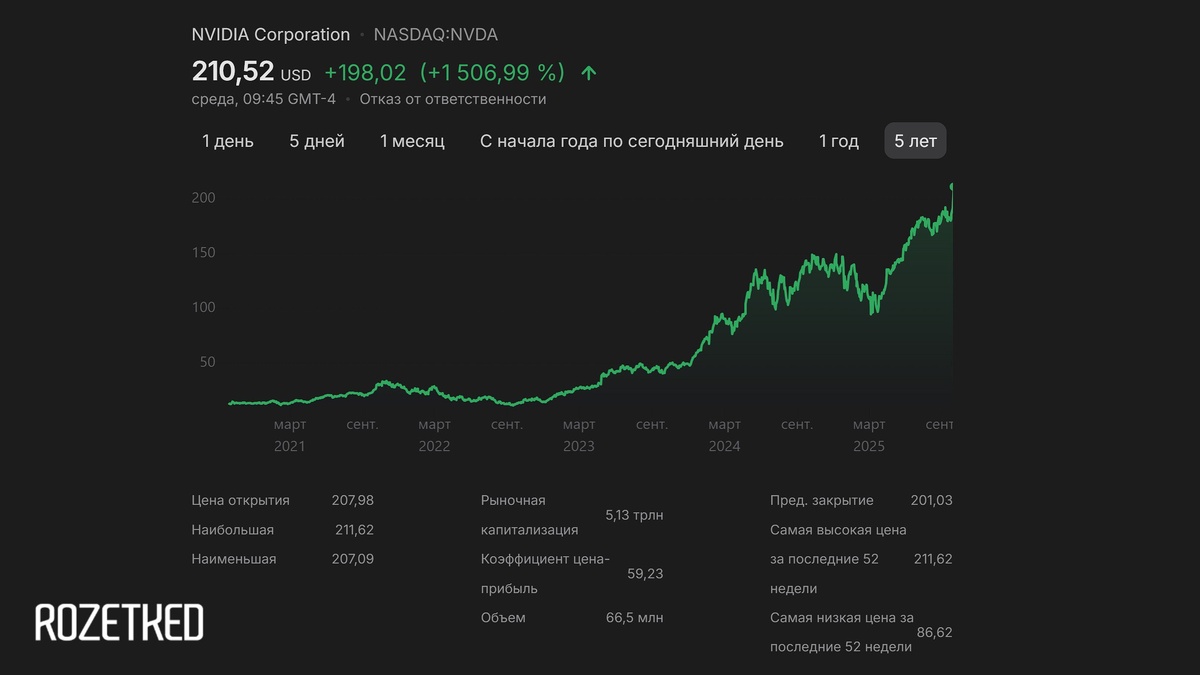
Task: Click the 100 y-axis label
Action: click(x=204, y=307)
